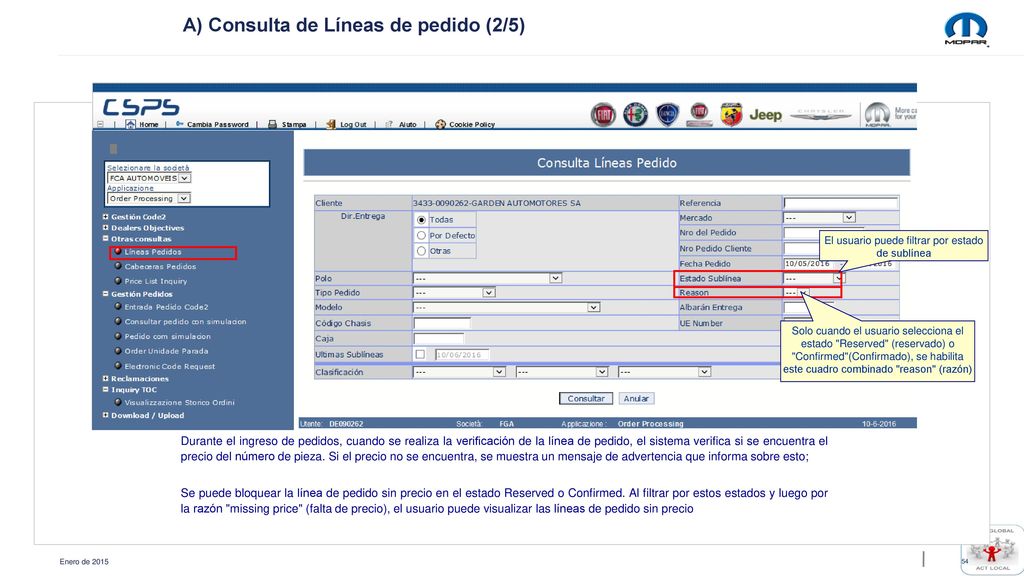Click the Consultar button
Image resolution: width=1024 pixels, height=576 pixels.
tap(585, 398)
